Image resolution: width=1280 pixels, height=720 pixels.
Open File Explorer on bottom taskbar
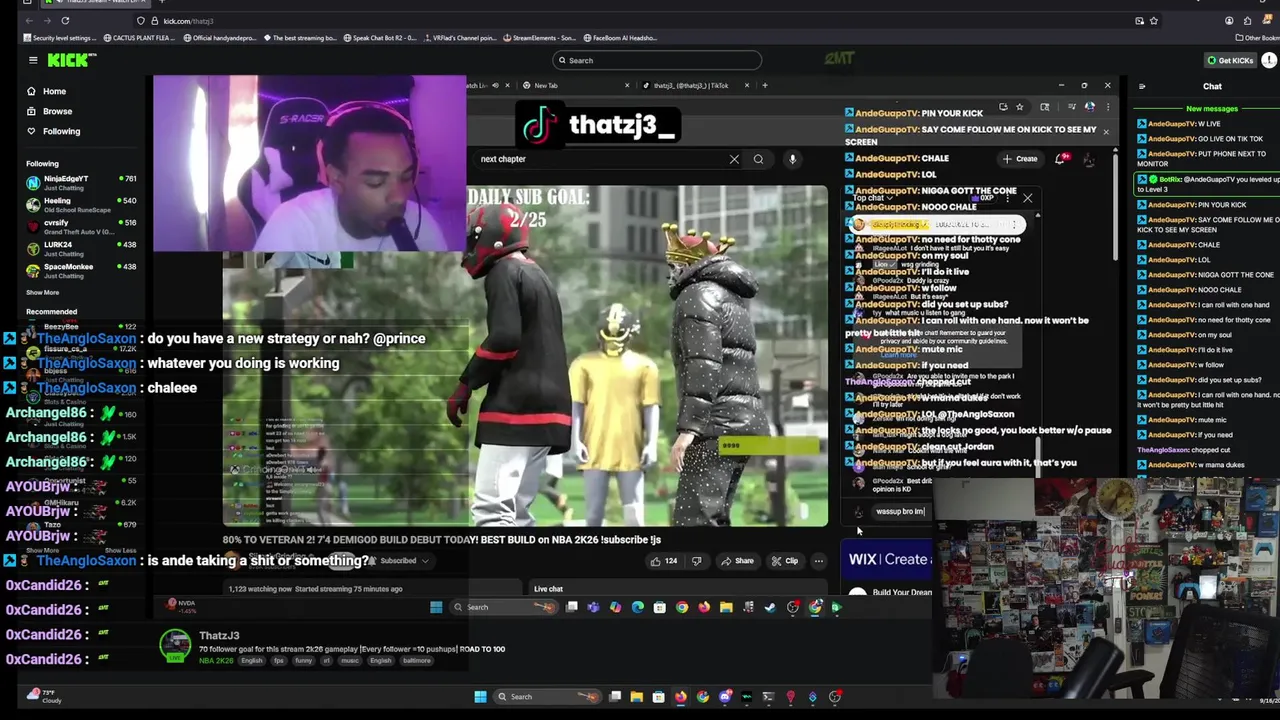tap(636, 697)
